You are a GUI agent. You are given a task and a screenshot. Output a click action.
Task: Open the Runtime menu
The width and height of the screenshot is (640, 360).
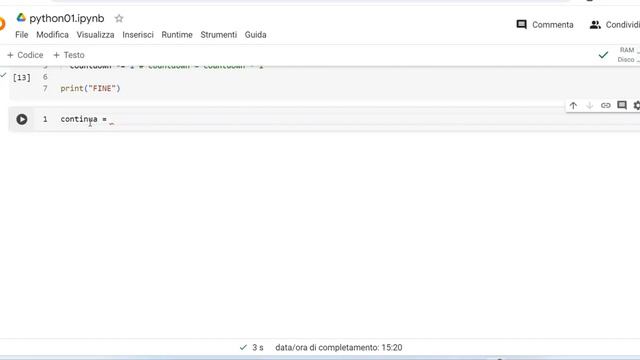coord(177,35)
